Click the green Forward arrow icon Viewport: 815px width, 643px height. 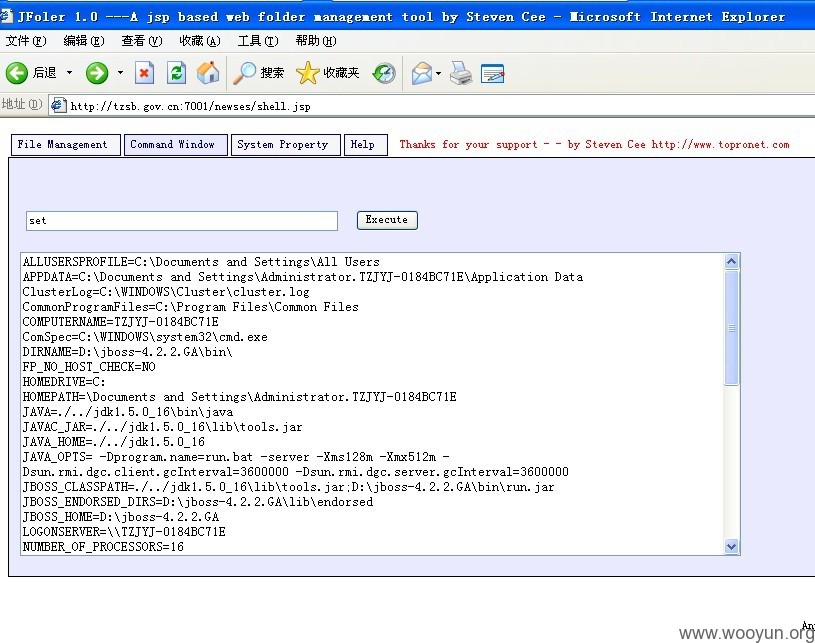[97, 73]
